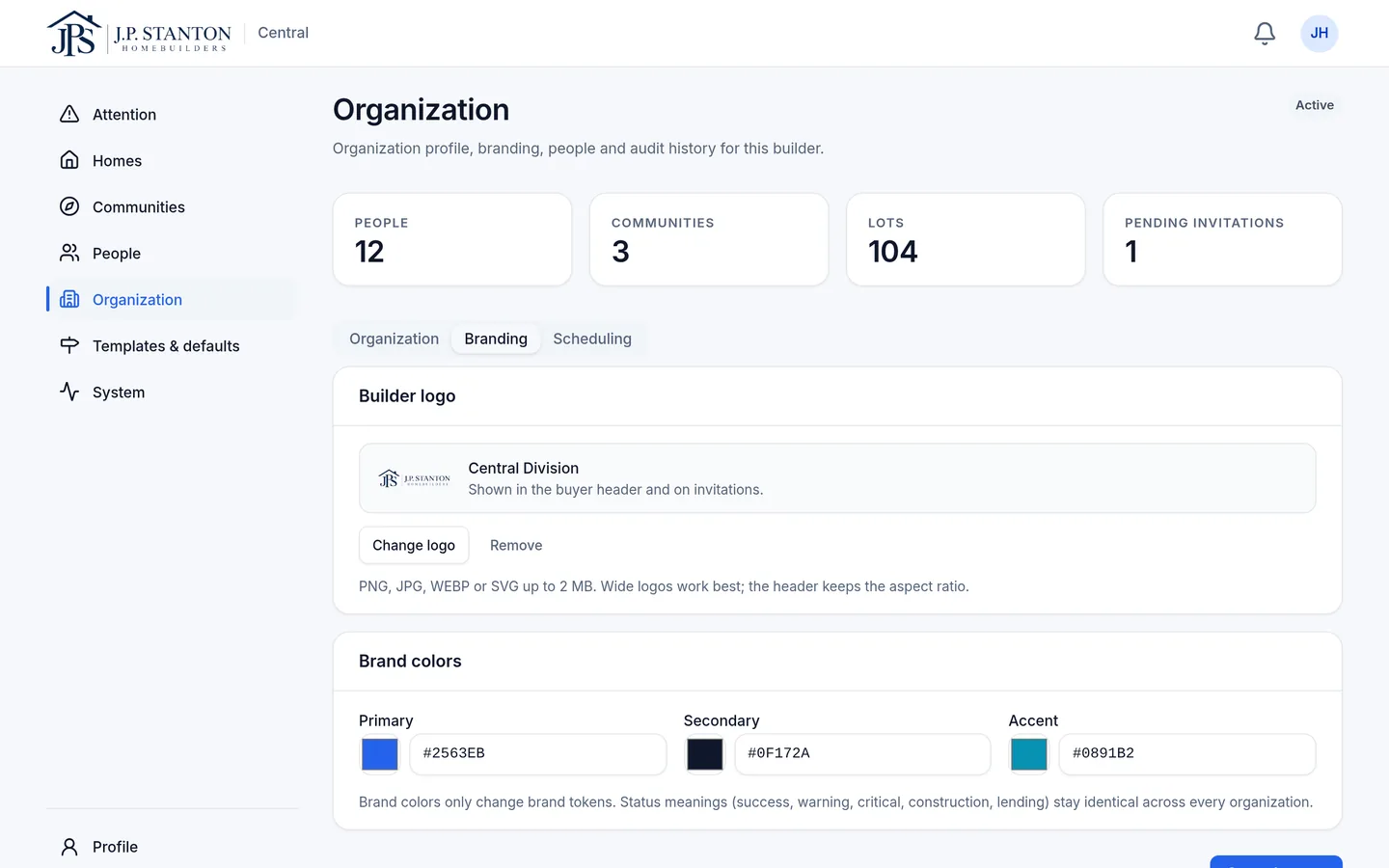Image resolution: width=1389 pixels, height=868 pixels.
Task: Click the Central label in the header
Action: click(283, 33)
